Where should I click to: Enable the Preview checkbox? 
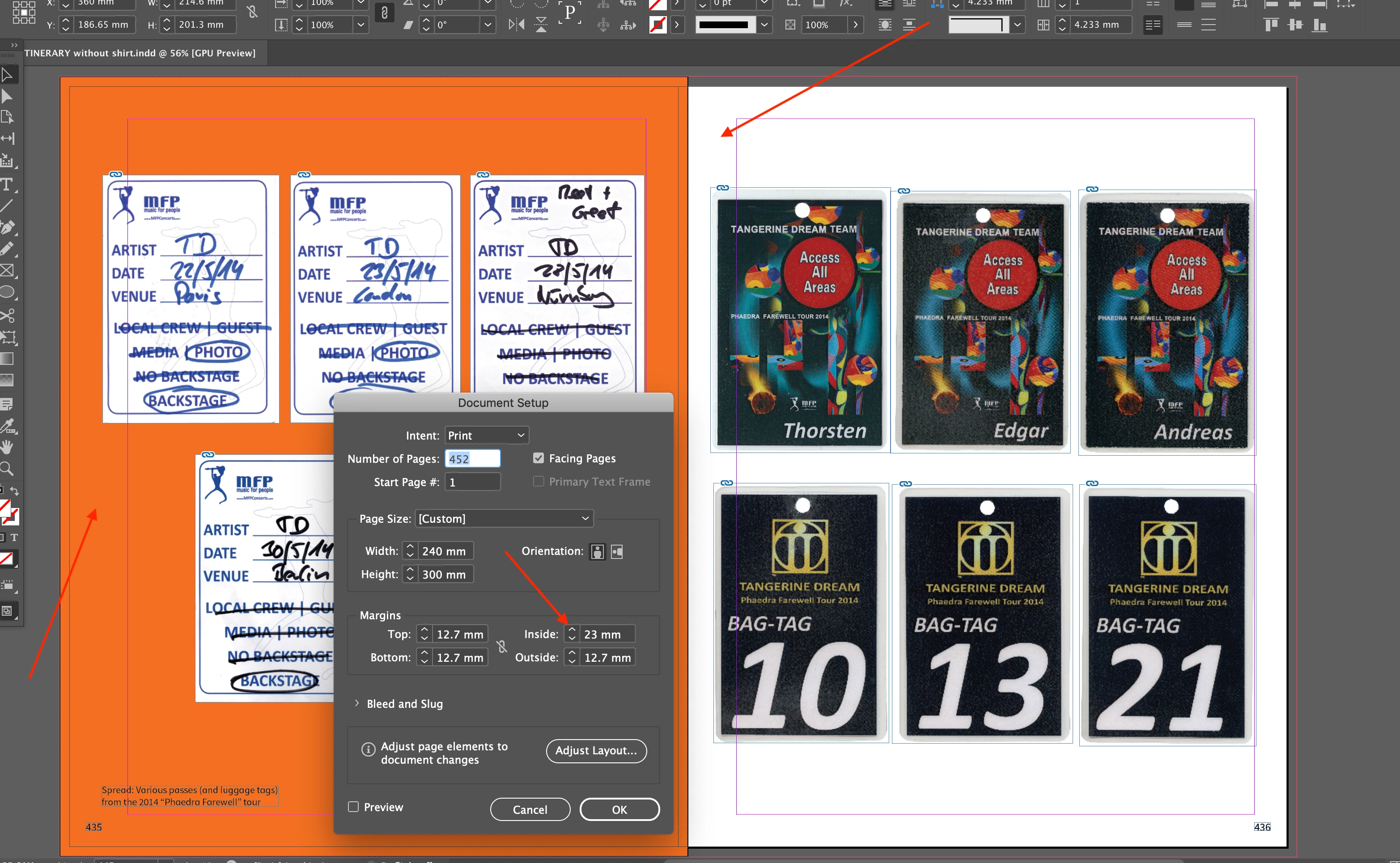pyautogui.click(x=353, y=807)
